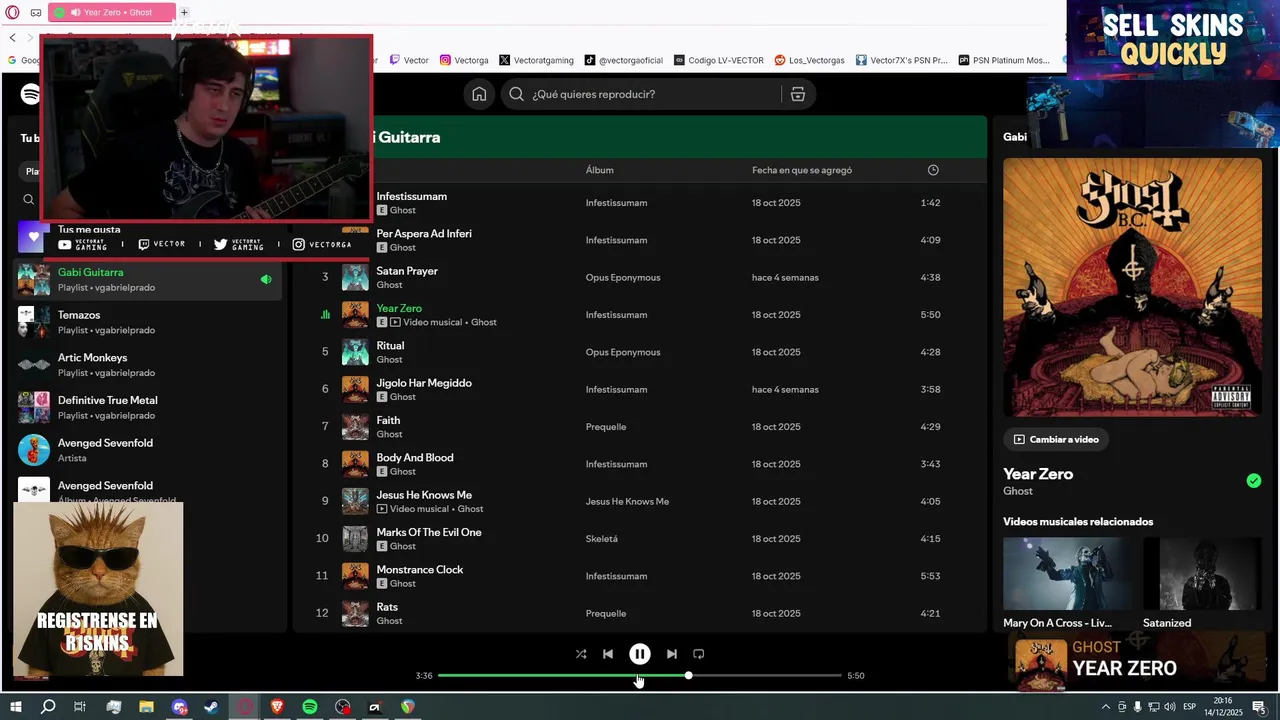Viewport: 1280px width, 720px height.
Task: Open 'PSN Platinum Mos...' bookmark
Action: tap(1004, 60)
